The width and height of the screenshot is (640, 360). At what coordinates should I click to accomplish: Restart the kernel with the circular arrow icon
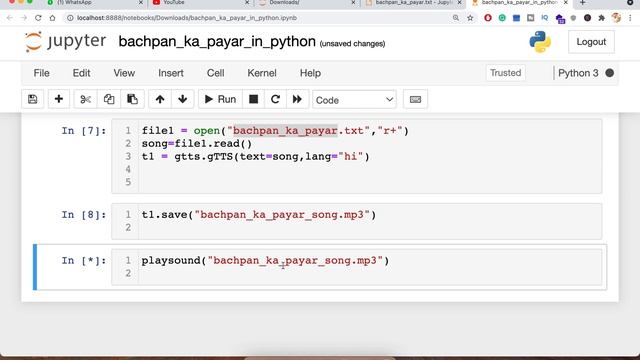click(275, 99)
